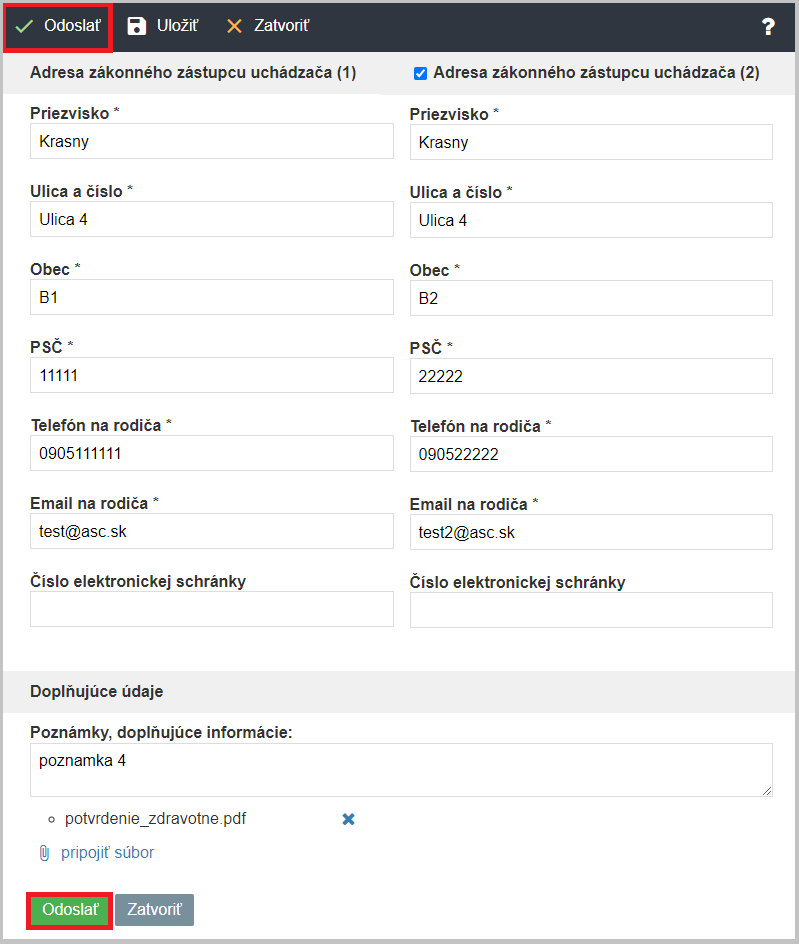Viewport: 799px width, 944px height.
Task: Open help via the question mark icon
Action: [x=768, y=26]
